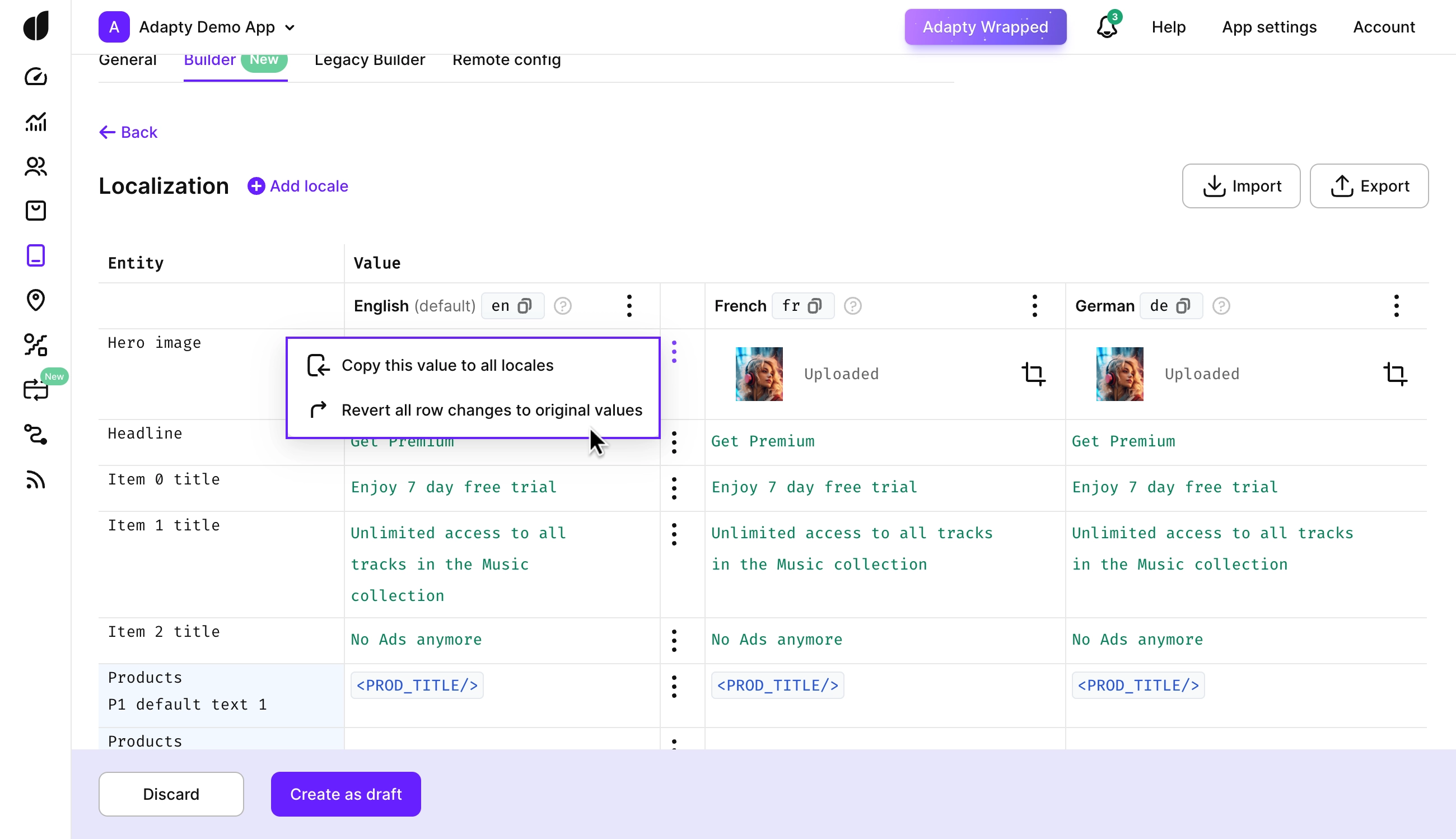Copy the French locale code fr

(x=814, y=305)
